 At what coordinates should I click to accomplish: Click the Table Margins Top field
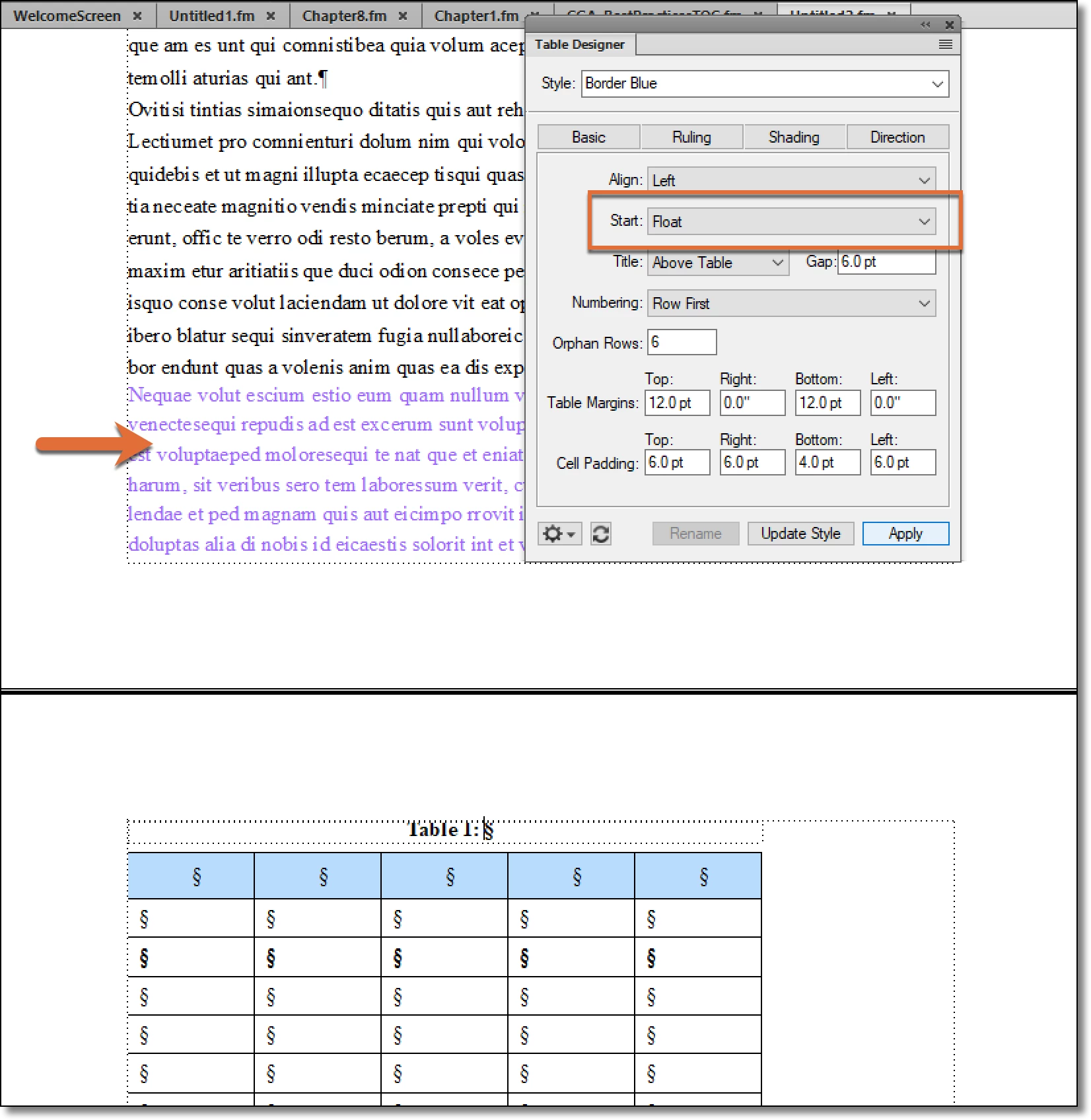click(677, 403)
